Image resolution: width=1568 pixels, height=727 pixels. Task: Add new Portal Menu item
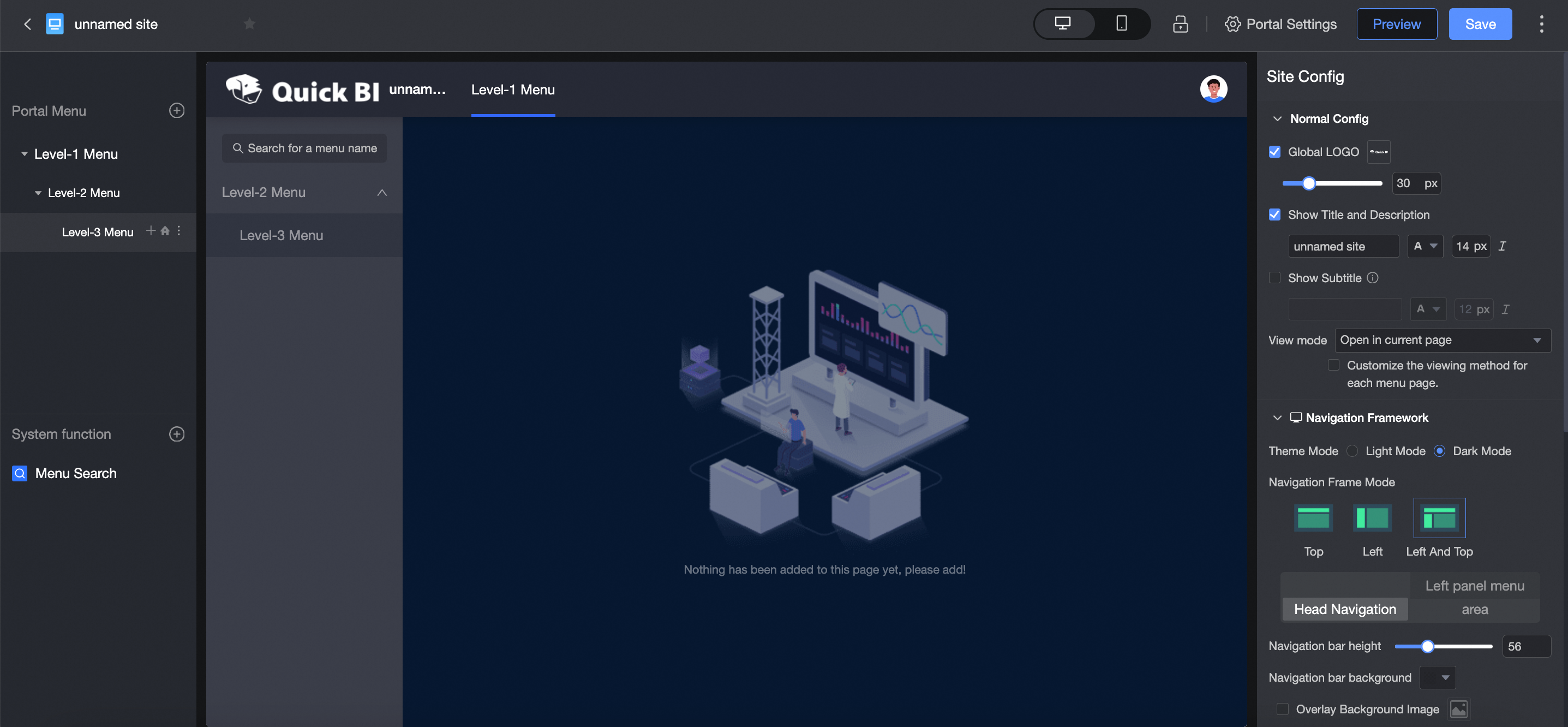[x=177, y=111]
